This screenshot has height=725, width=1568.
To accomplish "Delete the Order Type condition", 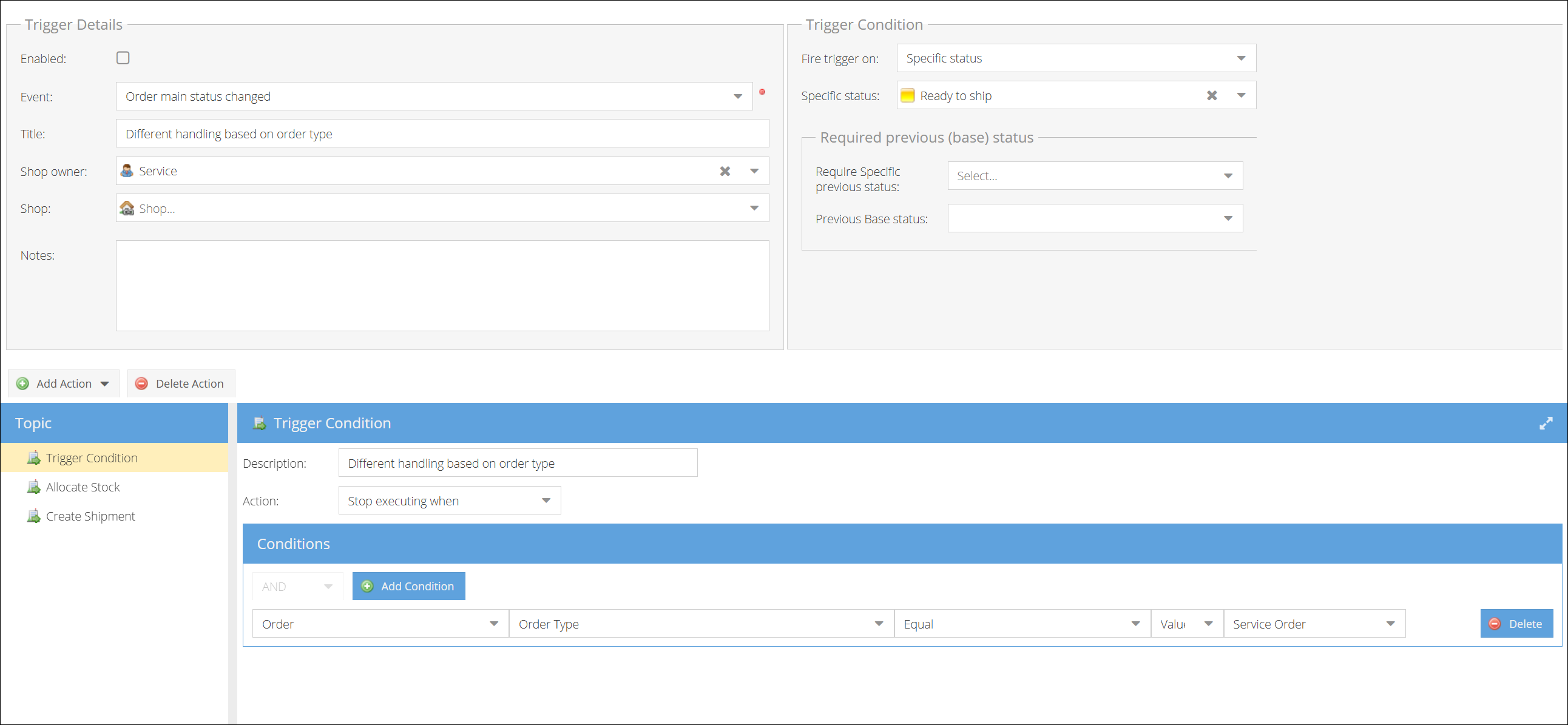I will click(x=1516, y=623).
